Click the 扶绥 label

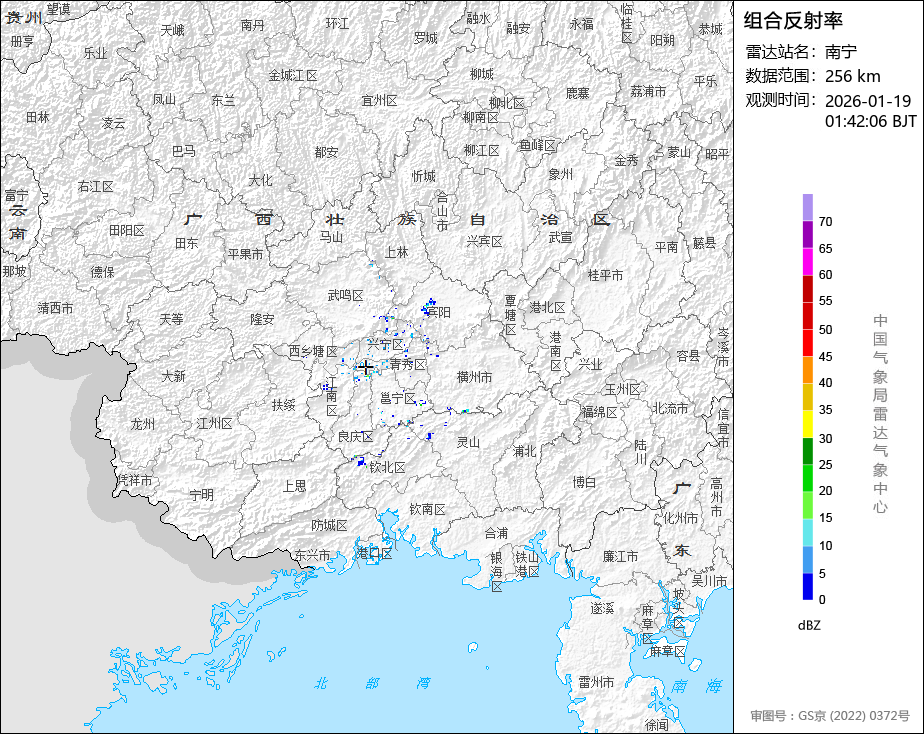click(283, 405)
